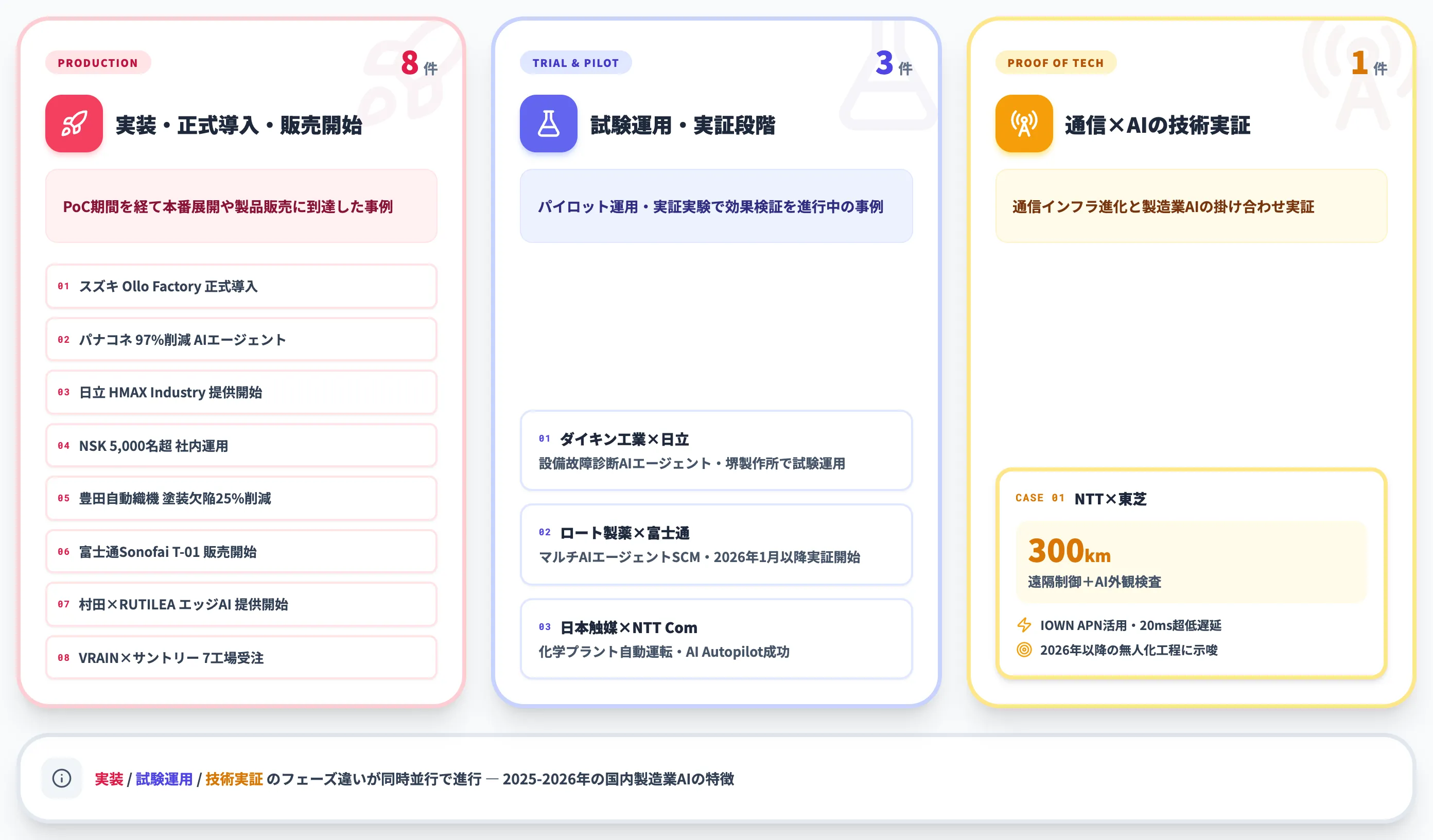Click the info icon in the footer note
Image resolution: width=1433 pixels, height=840 pixels.
point(61,778)
